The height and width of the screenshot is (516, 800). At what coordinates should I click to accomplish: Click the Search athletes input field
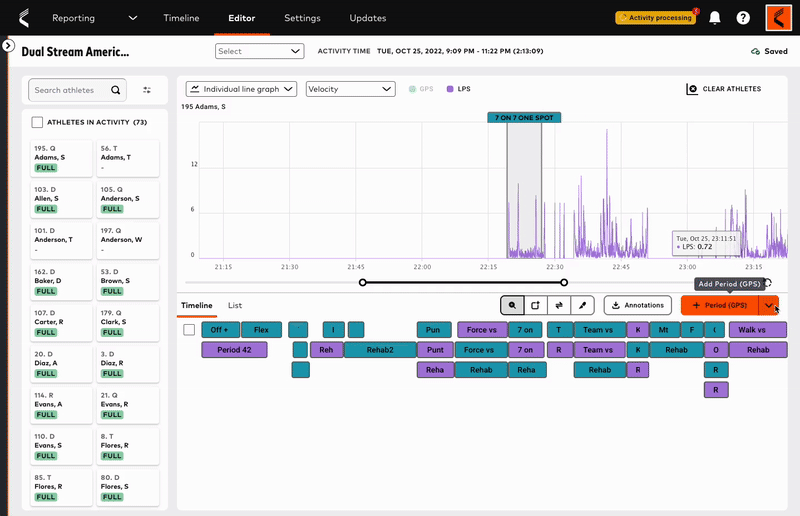(78, 90)
